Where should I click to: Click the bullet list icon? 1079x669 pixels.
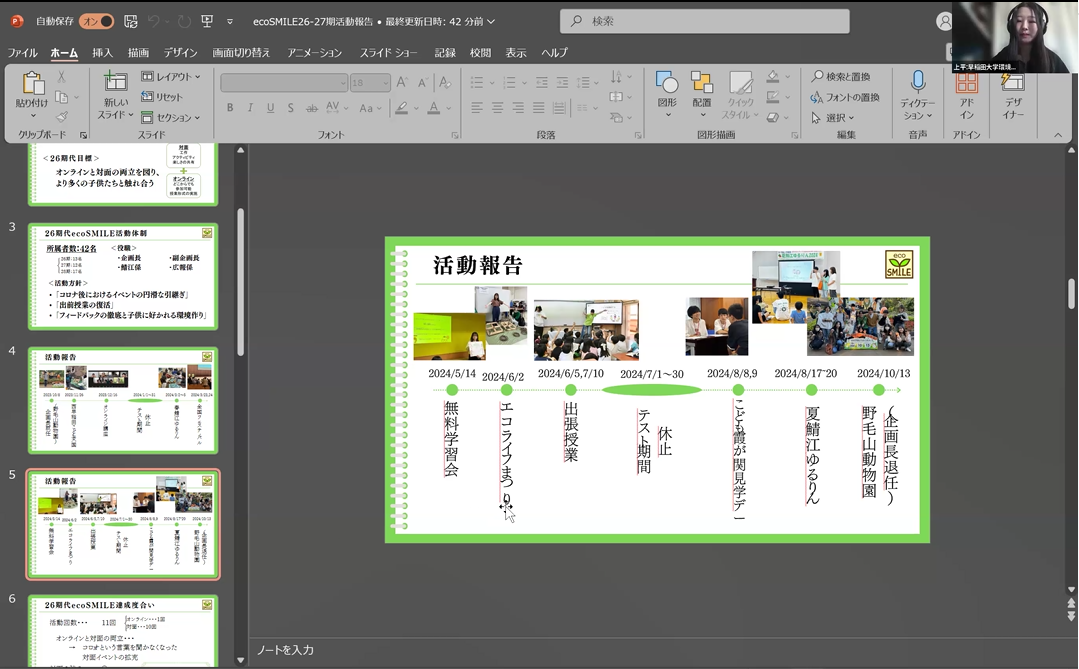tap(477, 83)
